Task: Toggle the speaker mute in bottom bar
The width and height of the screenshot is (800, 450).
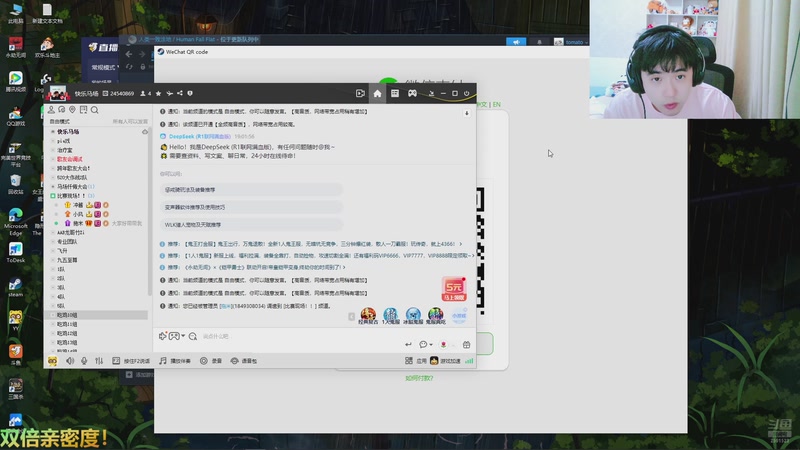Action: pyautogui.click(x=70, y=361)
